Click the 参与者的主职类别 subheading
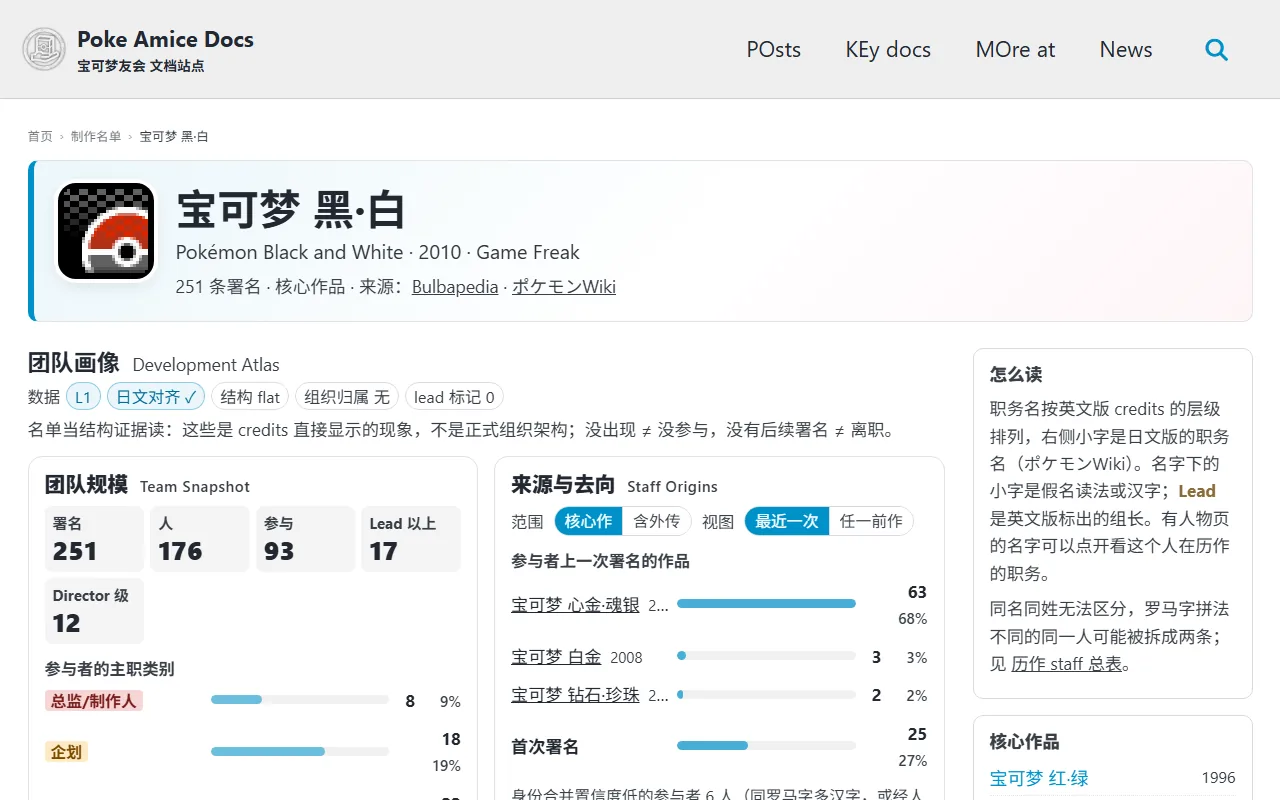This screenshot has width=1280, height=800. pyautogui.click(x=110, y=669)
